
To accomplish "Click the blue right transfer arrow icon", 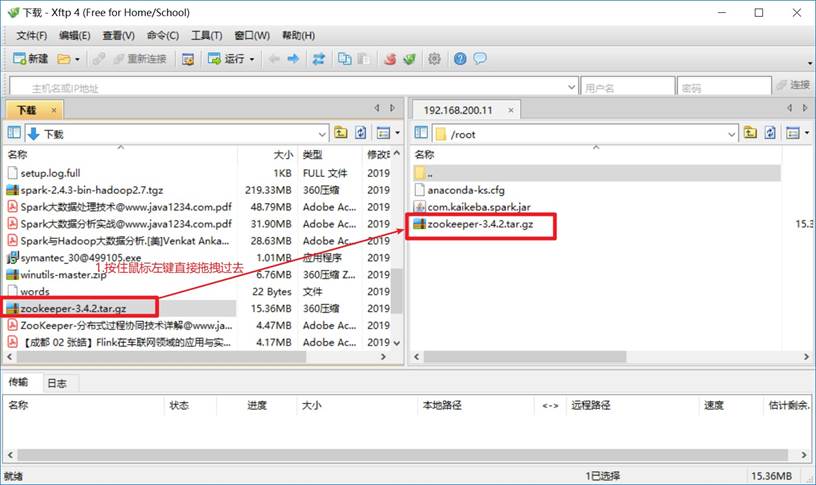I will 294,59.
